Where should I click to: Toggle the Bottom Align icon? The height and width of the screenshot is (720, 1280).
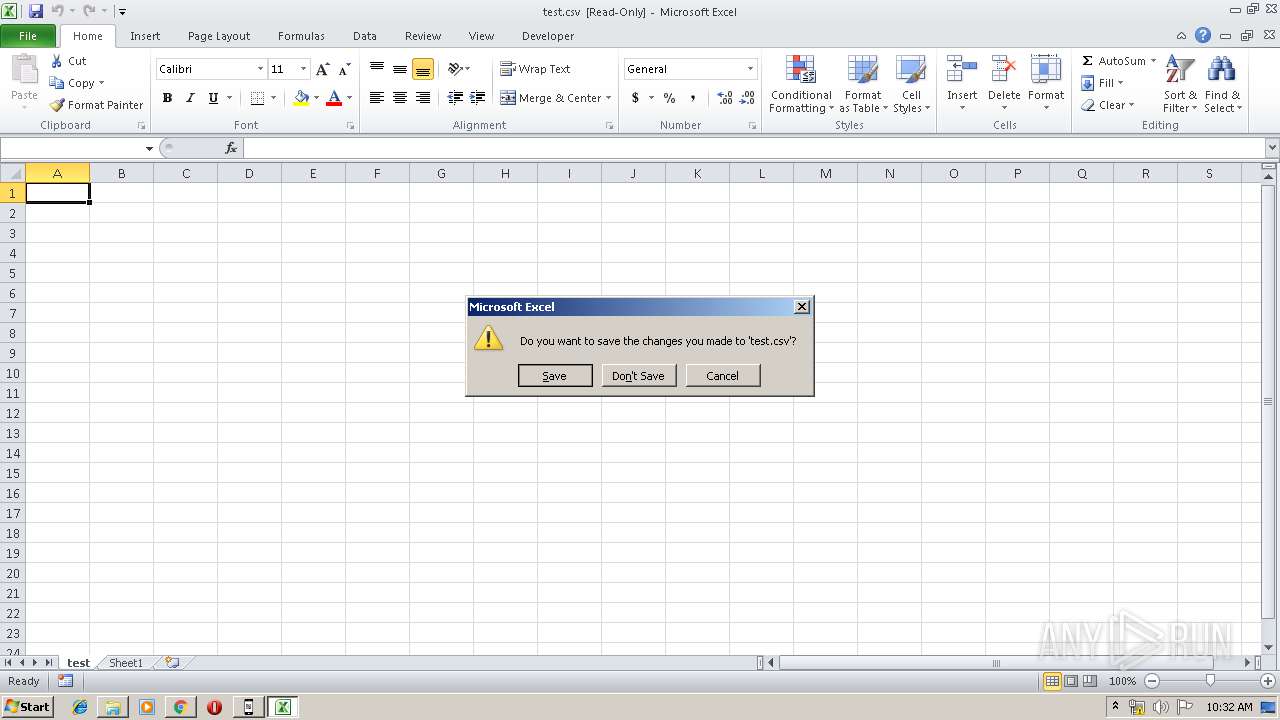[x=423, y=69]
